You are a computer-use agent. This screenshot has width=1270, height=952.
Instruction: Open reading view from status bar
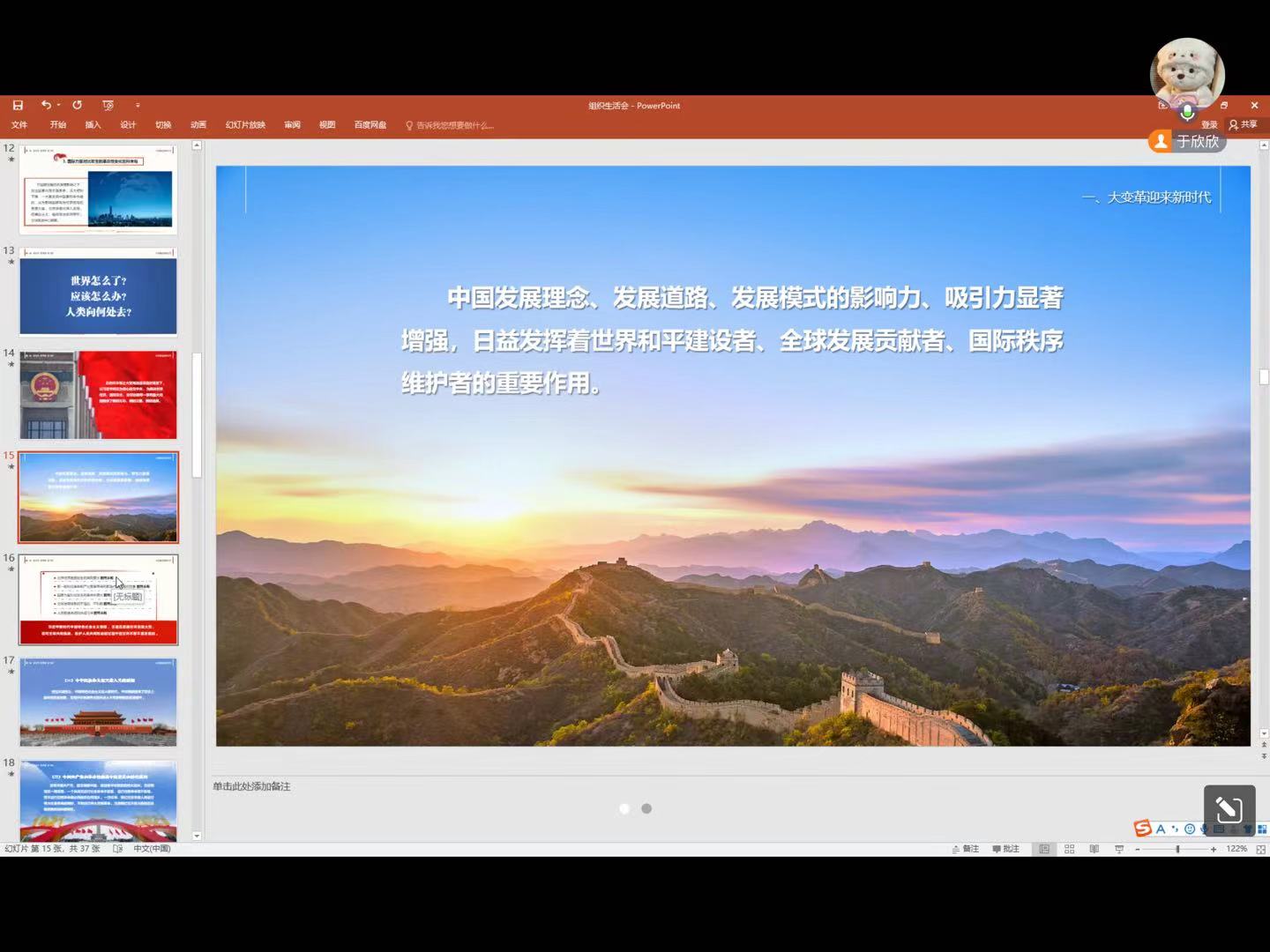click(x=1094, y=849)
